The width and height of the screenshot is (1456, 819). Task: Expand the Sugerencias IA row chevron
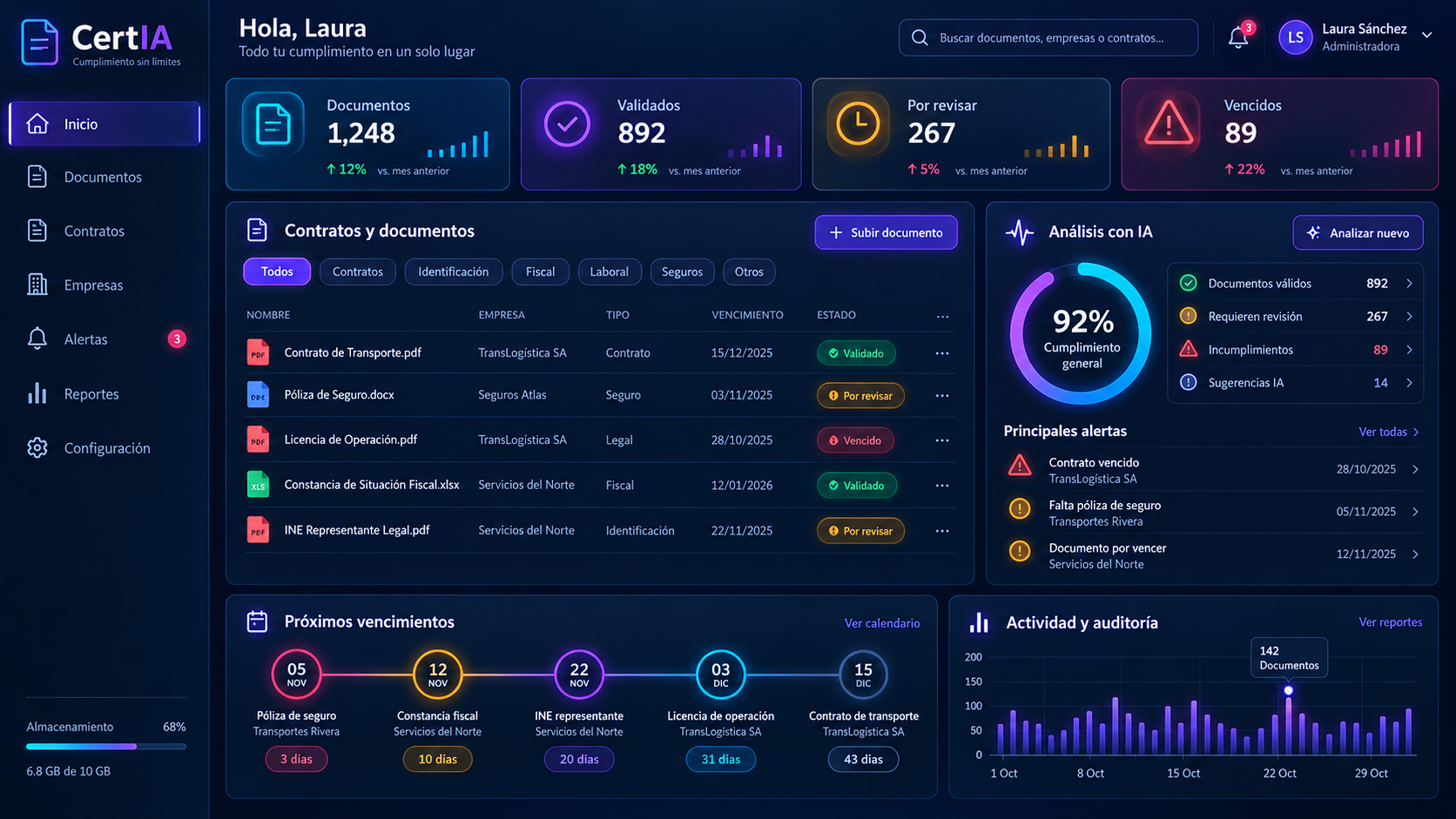coord(1409,382)
